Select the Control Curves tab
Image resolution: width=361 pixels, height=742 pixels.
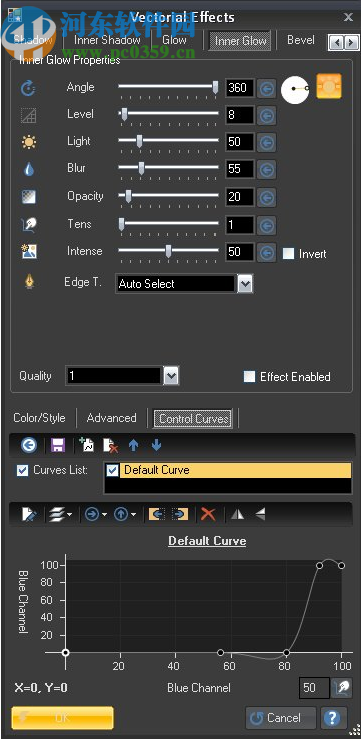point(193,419)
